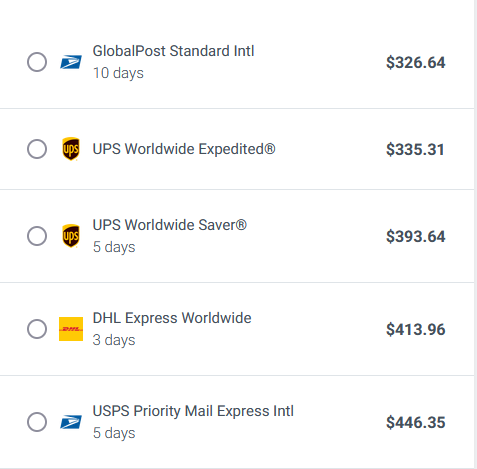Click the UPS shield icon for Saver
Screen dimensions: 477x469
pos(71,236)
